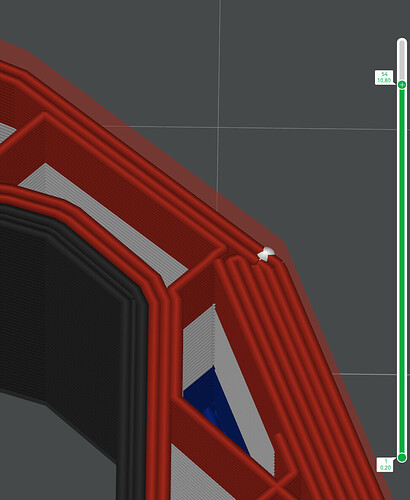Screen dimensions: 410x500
Task: Click the gray sparse infill strip near top-left
Action: (x=7, y=132)
